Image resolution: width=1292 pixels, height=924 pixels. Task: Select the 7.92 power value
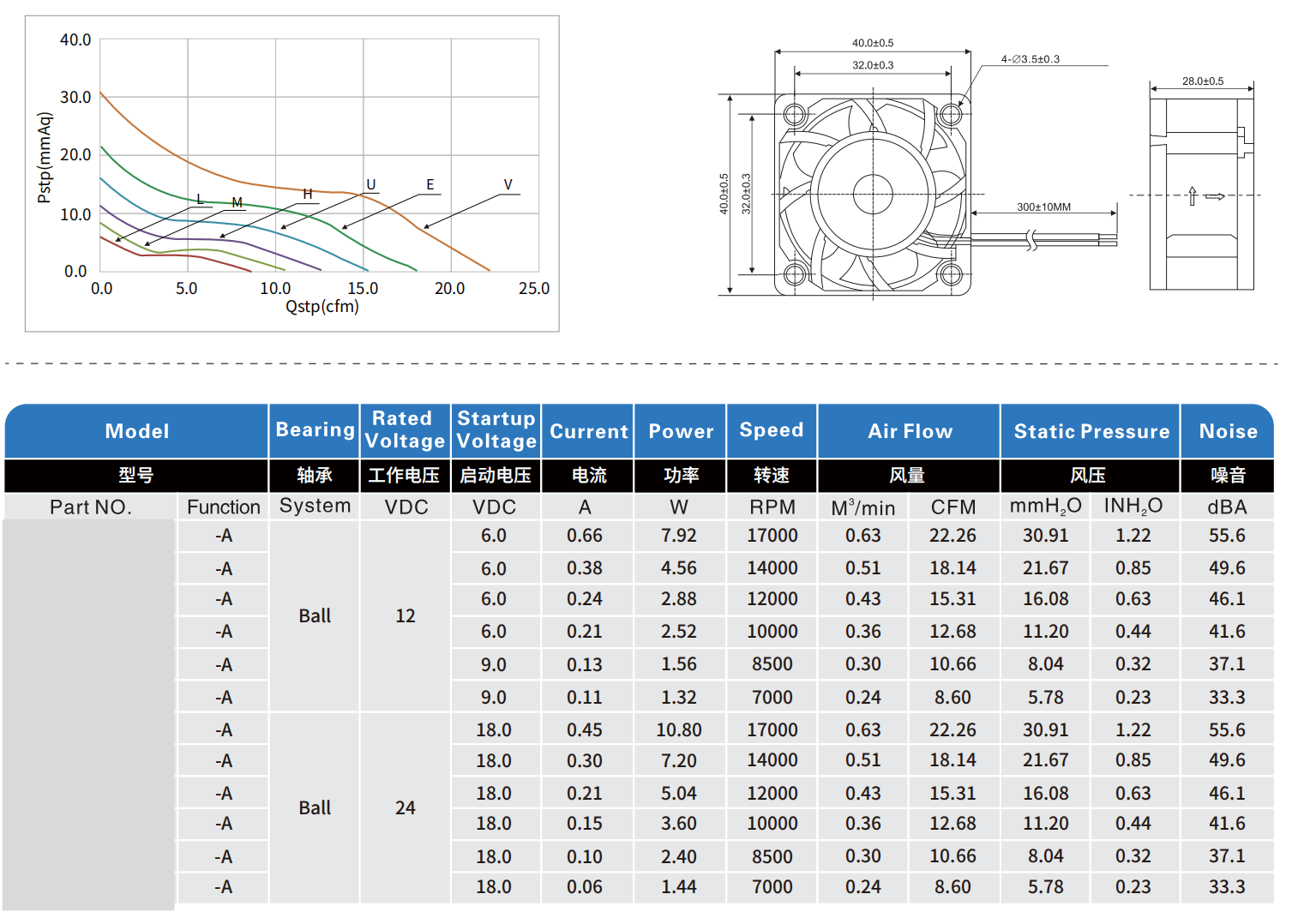coord(678,536)
